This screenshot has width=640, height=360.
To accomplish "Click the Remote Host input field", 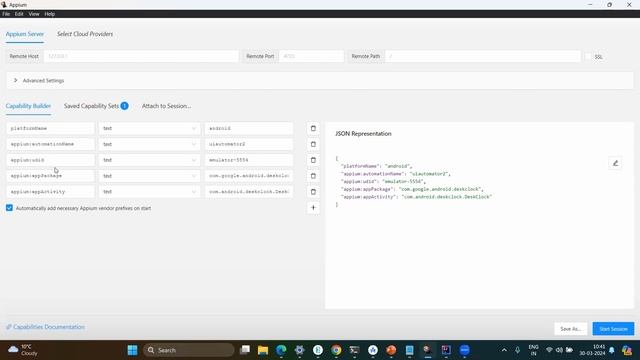I will point(141,56).
